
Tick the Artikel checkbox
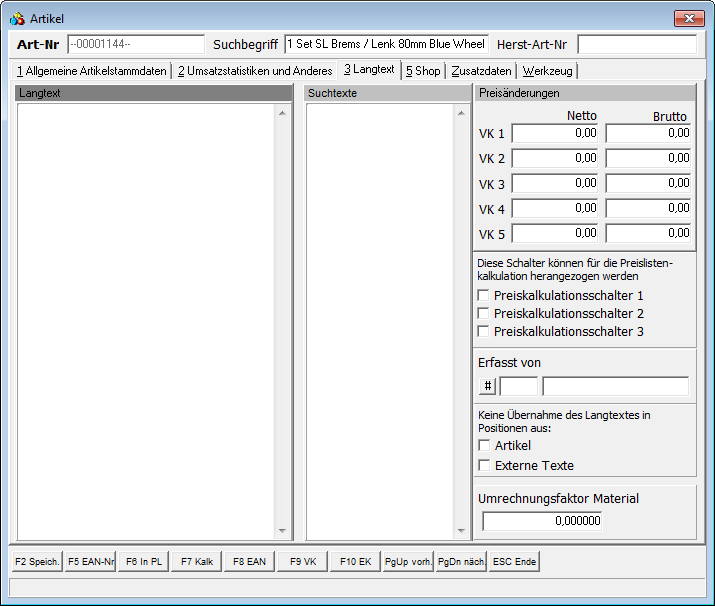[x=484, y=446]
